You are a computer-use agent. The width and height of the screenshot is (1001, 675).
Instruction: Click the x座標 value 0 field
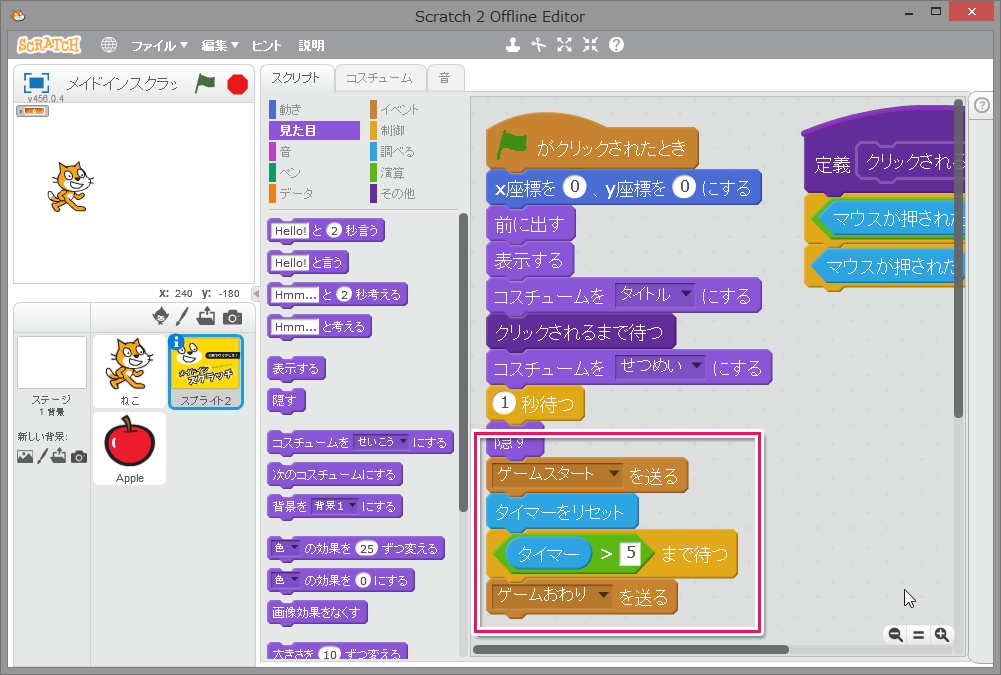pyautogui.click(x=575, y=186)
